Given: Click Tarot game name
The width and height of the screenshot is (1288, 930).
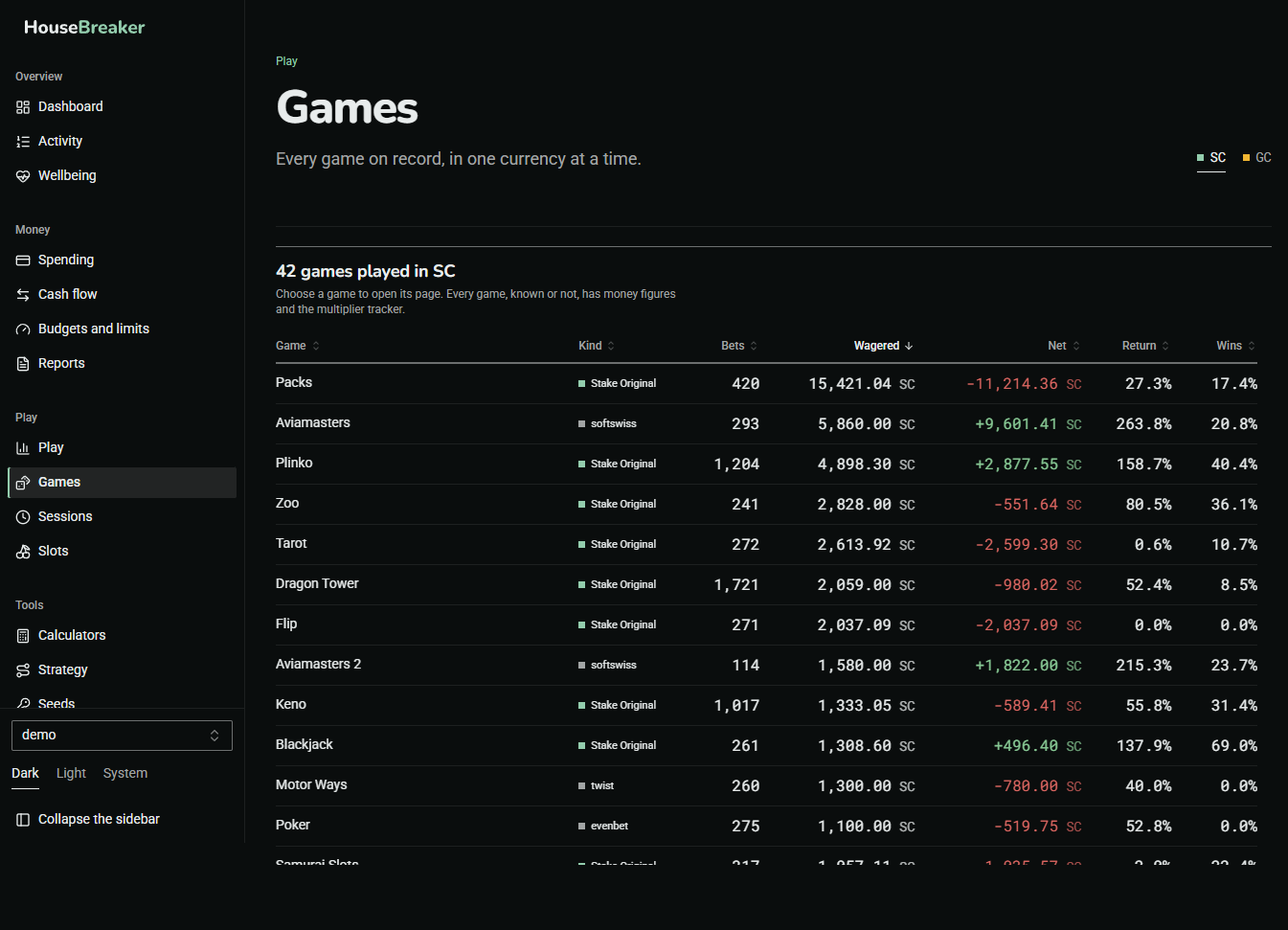Looking at the screenshot, I should pos(291,544).
